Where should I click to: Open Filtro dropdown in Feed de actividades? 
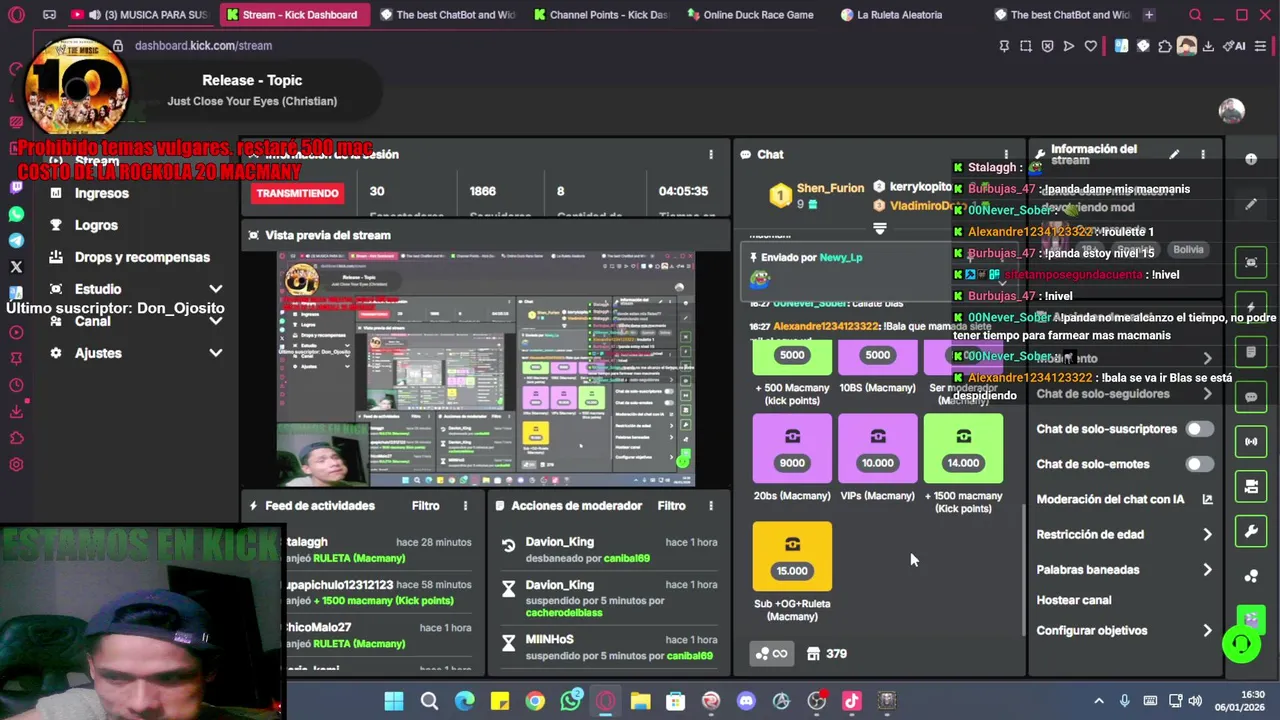[x=425, y=506]
